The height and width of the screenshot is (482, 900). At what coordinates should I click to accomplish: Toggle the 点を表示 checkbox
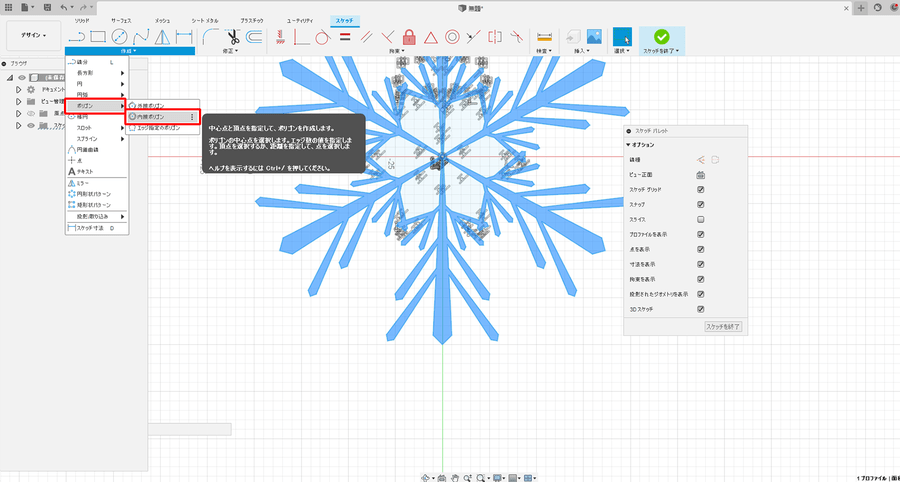pyautogui.click(x=700, y=250)
